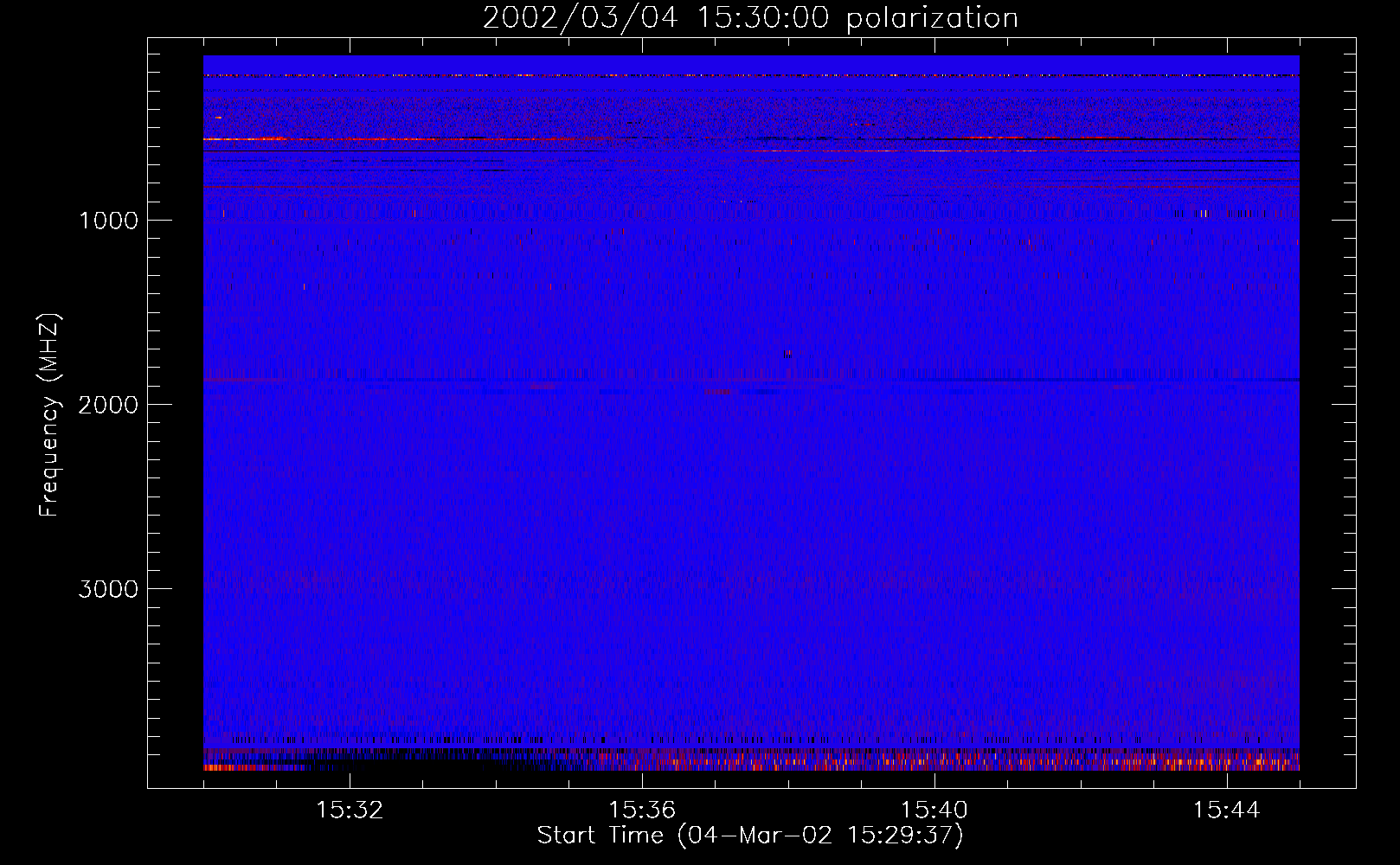The height and width of the screenshot is (865, 1400).
Task: Click the 15:32 time tick label
Action: coord(350,811)
